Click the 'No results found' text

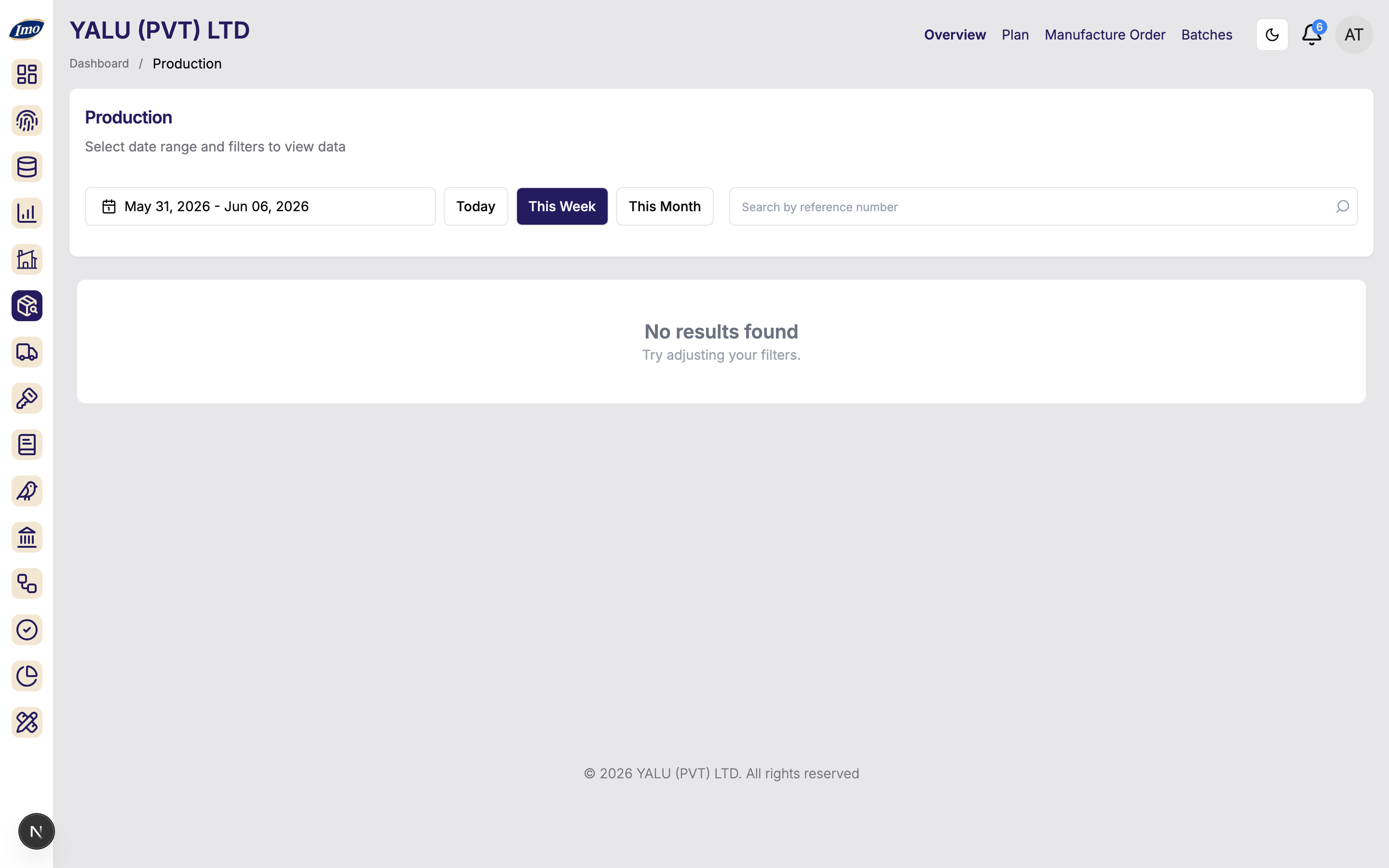pyautogui.click(x=721, y=332)
